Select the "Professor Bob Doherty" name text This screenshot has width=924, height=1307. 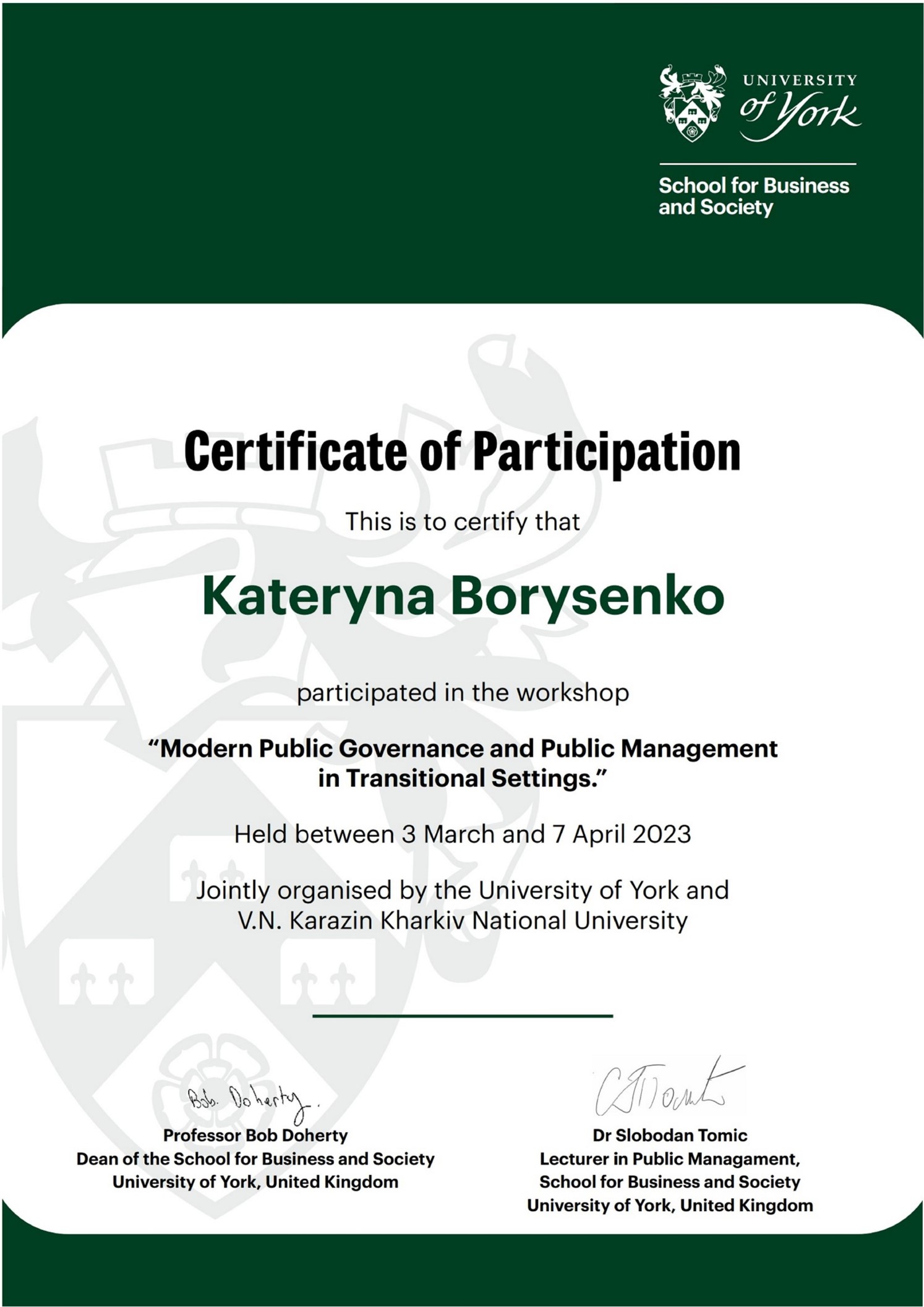point(255,1135)
